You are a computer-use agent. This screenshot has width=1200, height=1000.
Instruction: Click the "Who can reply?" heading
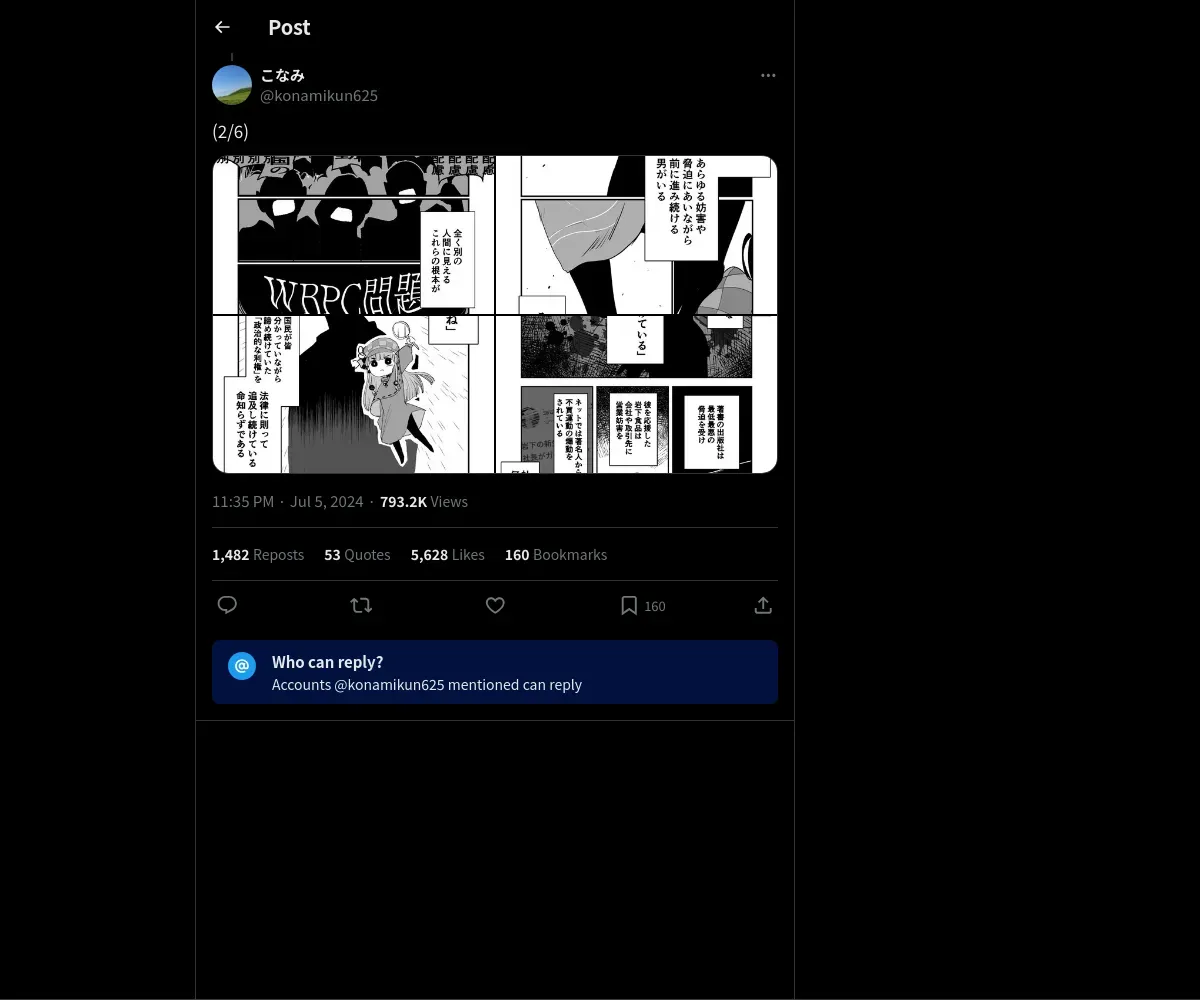327,662
